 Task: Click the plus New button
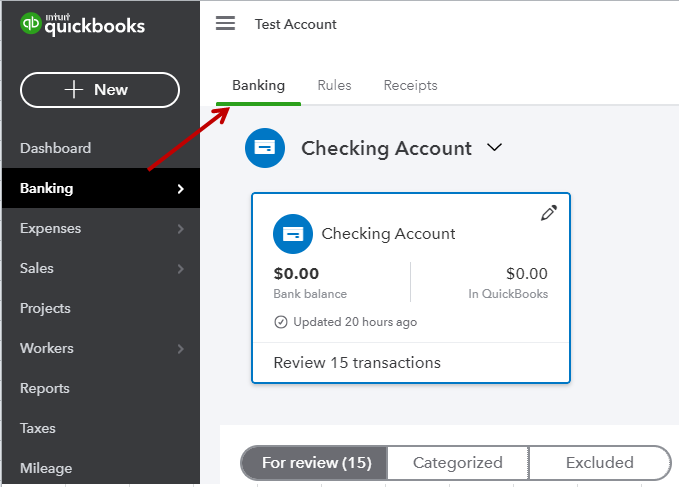(100, 90)
